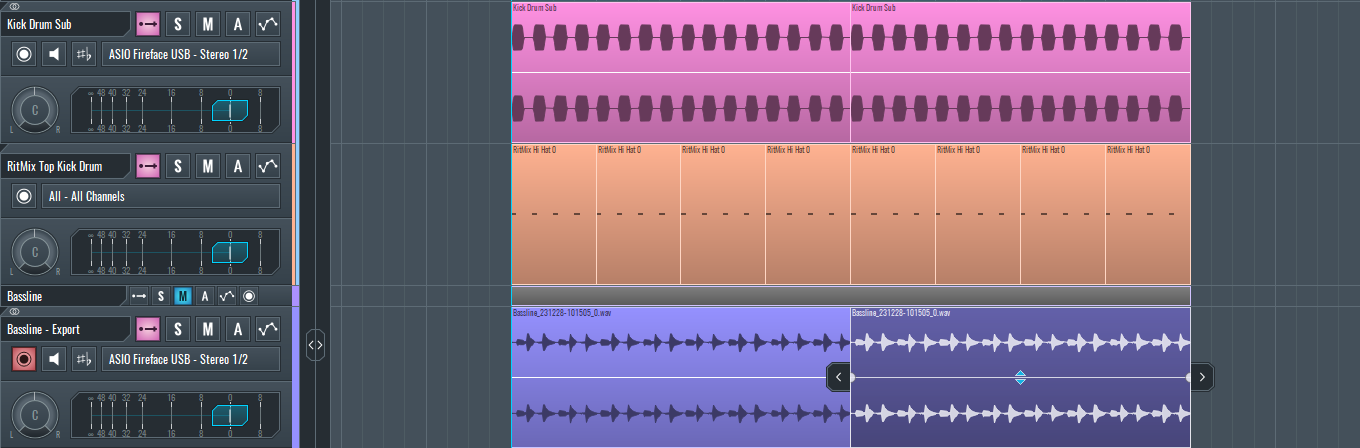Enable input monitoring speaker on Bassline - Export
The width and height of the screenshot is (1360, 448).
pyautogui.click(x=54, y=359)
